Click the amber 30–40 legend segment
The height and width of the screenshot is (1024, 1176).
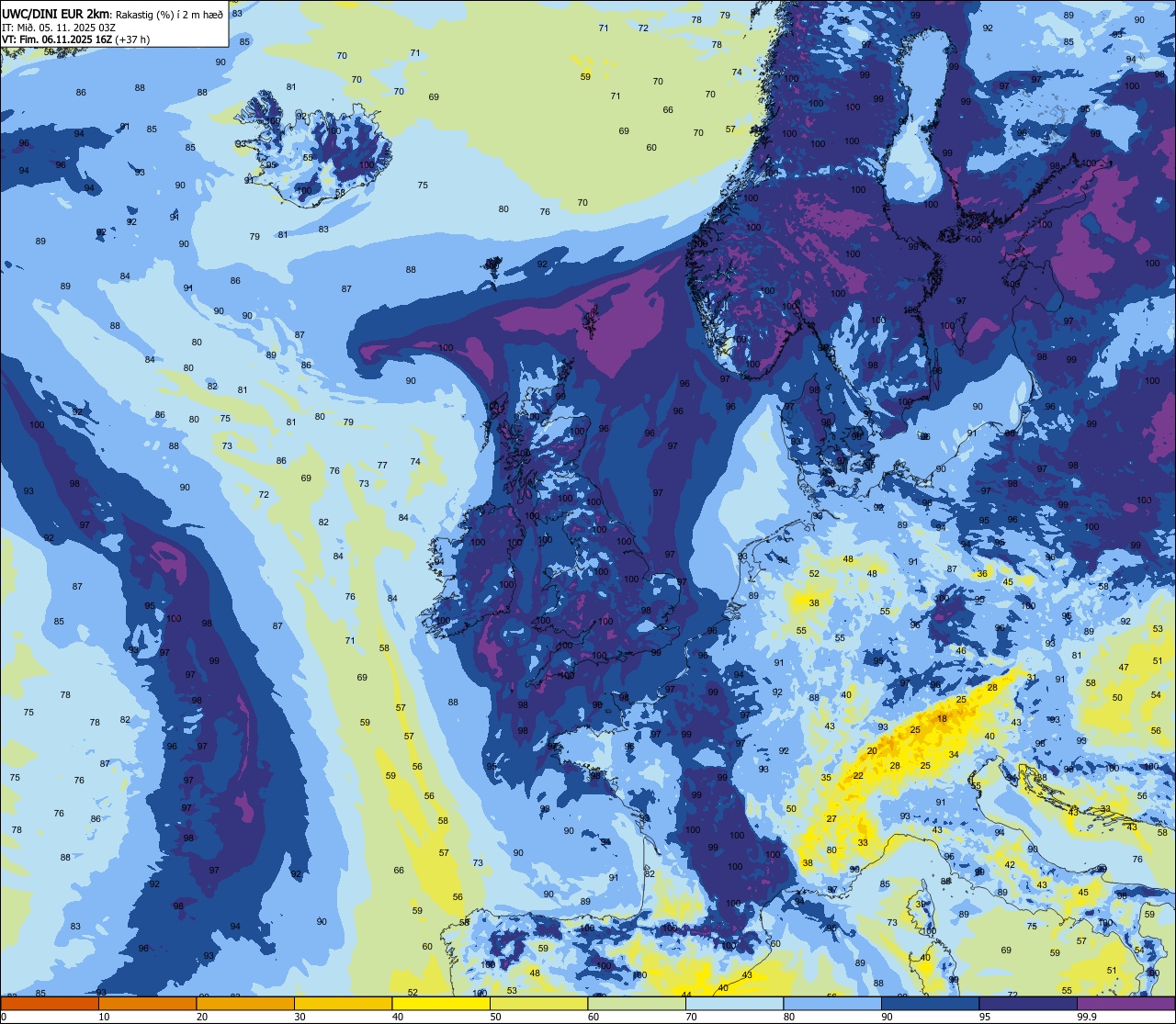[x=343, y=1003]
